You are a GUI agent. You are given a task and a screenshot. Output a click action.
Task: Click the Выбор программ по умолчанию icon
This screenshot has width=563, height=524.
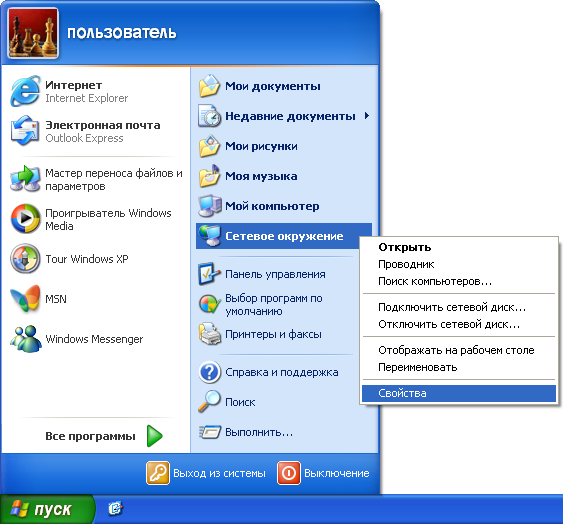[x=210, y=304]
